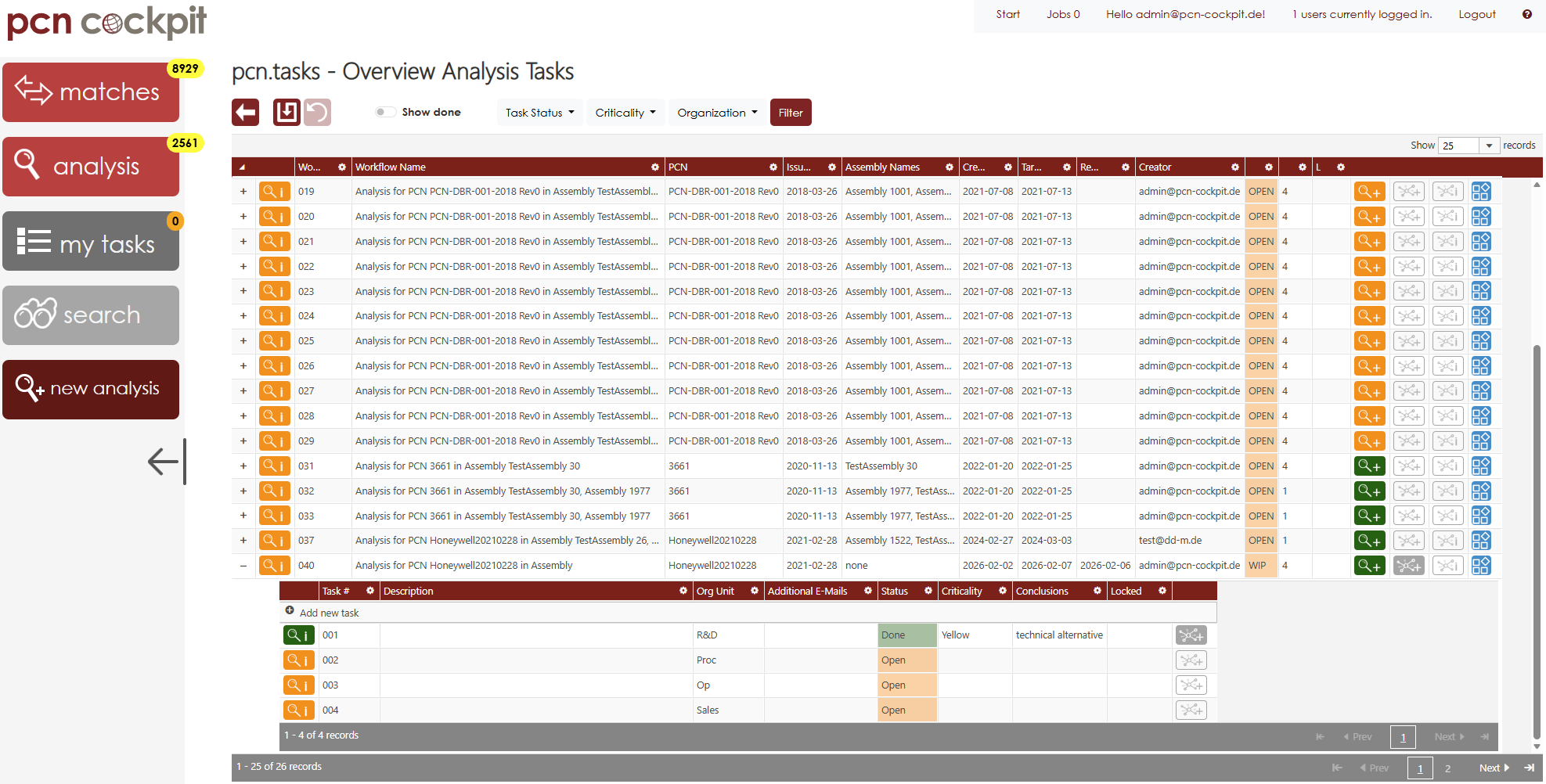Viewport: 1546px width, 784px height.
Task: Open the matches sidebar section
Action: pyautogui.click(x=91, y=92)
